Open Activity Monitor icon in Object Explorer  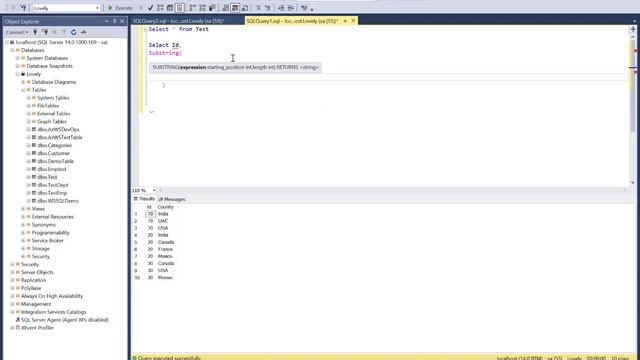84,32
